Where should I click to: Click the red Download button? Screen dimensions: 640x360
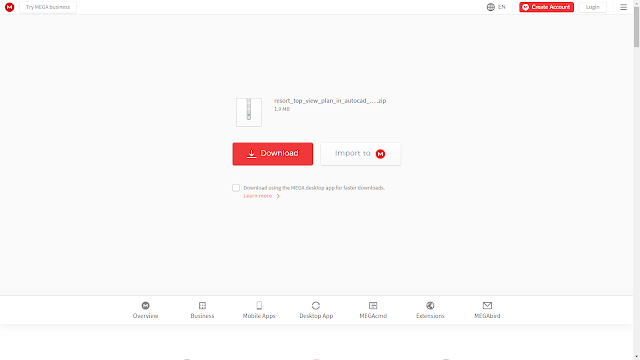pos(273,154)
